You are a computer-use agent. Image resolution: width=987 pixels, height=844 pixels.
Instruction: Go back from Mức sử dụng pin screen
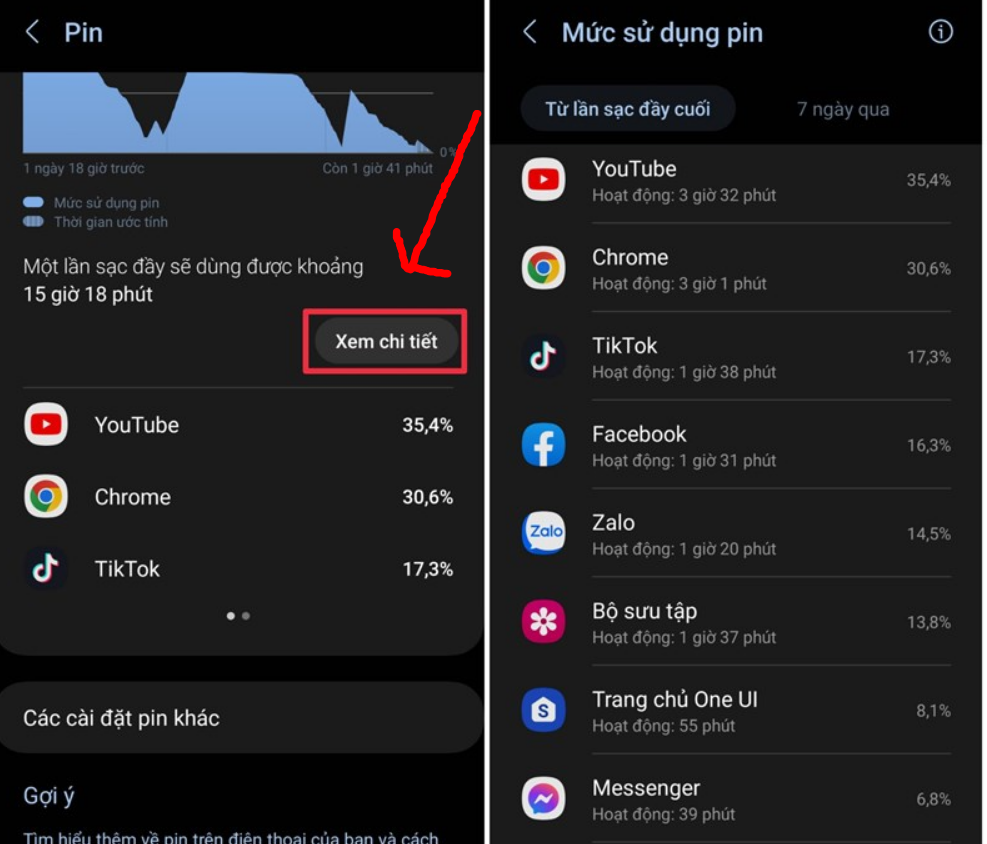[530, 31]
